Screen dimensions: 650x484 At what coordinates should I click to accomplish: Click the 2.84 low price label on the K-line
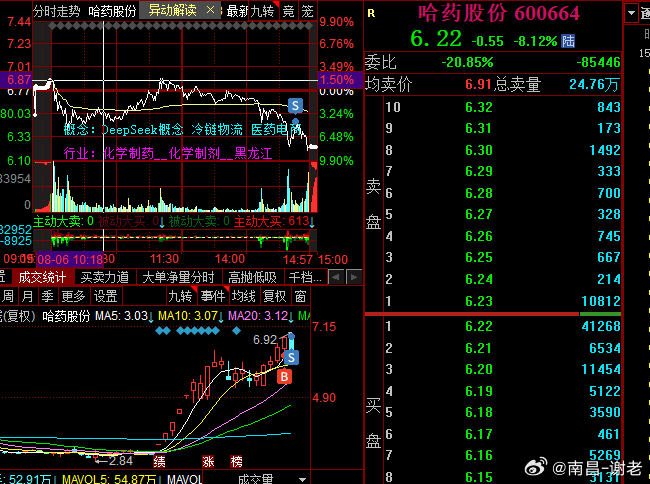pos(121,460)
